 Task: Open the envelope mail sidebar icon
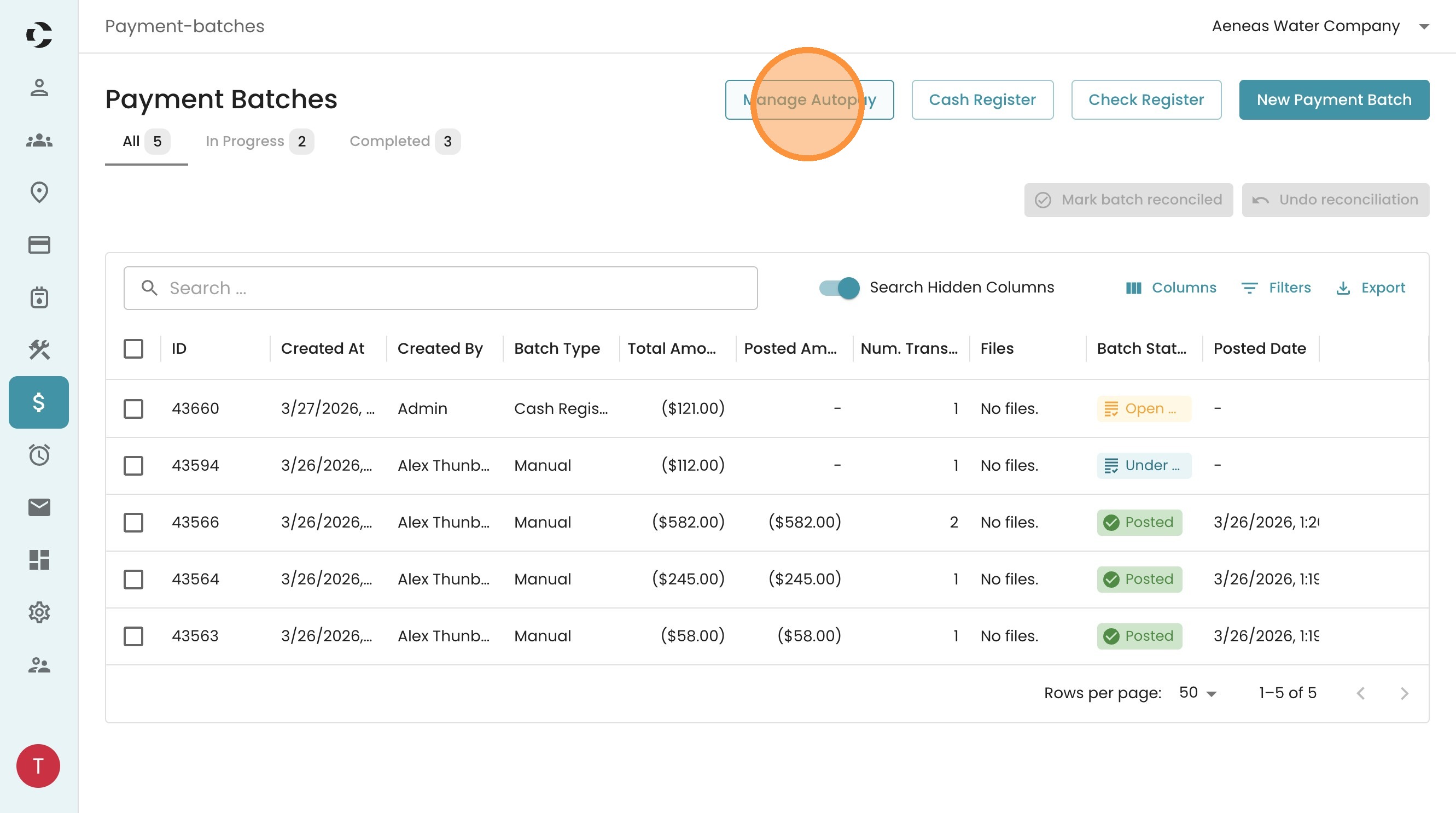[39, 507]
